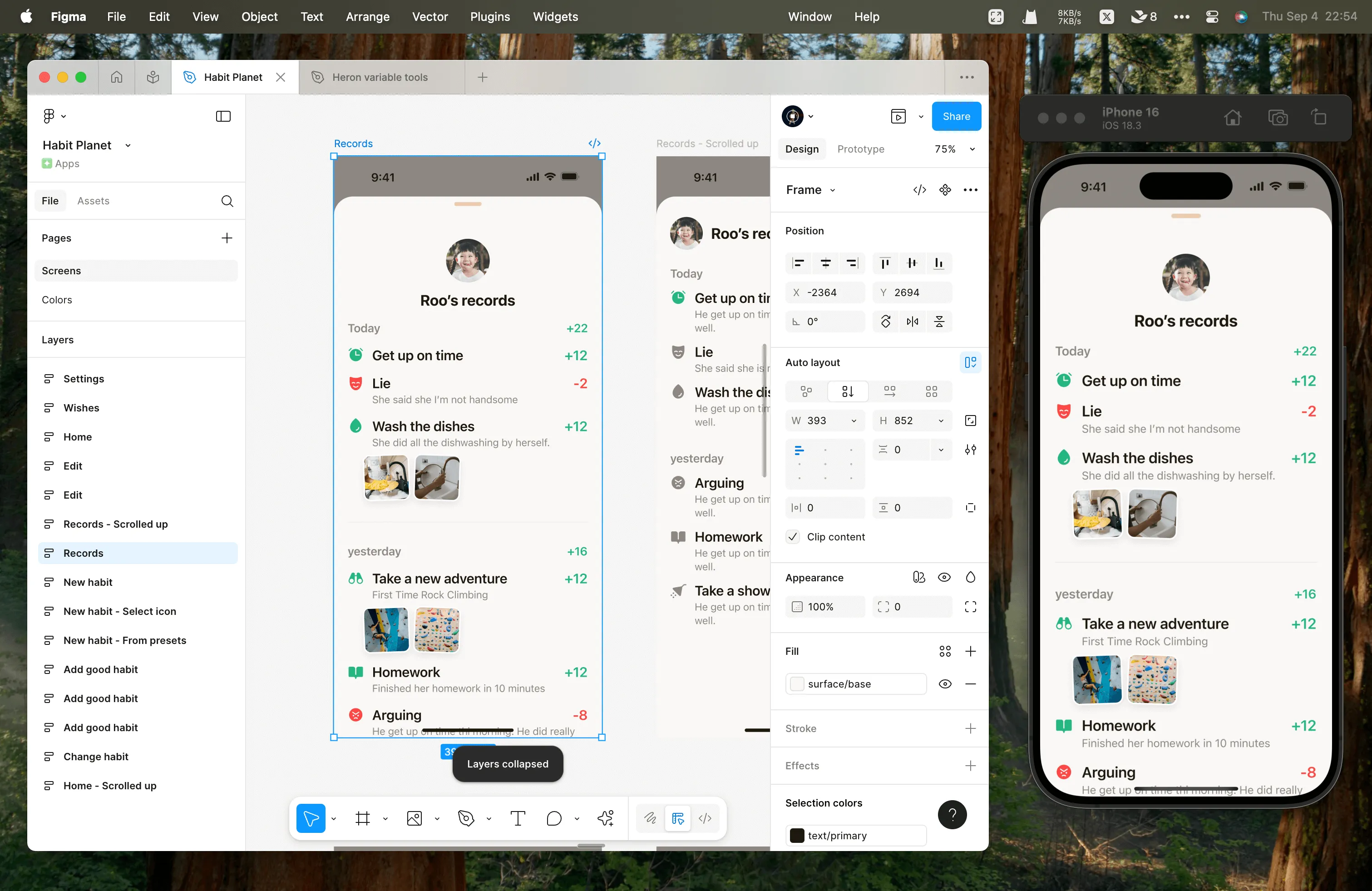Image resolution: width=1372 pixels, height=891 pixels.
Task: Add a new page with plus icon
Action: pos(227,238)
